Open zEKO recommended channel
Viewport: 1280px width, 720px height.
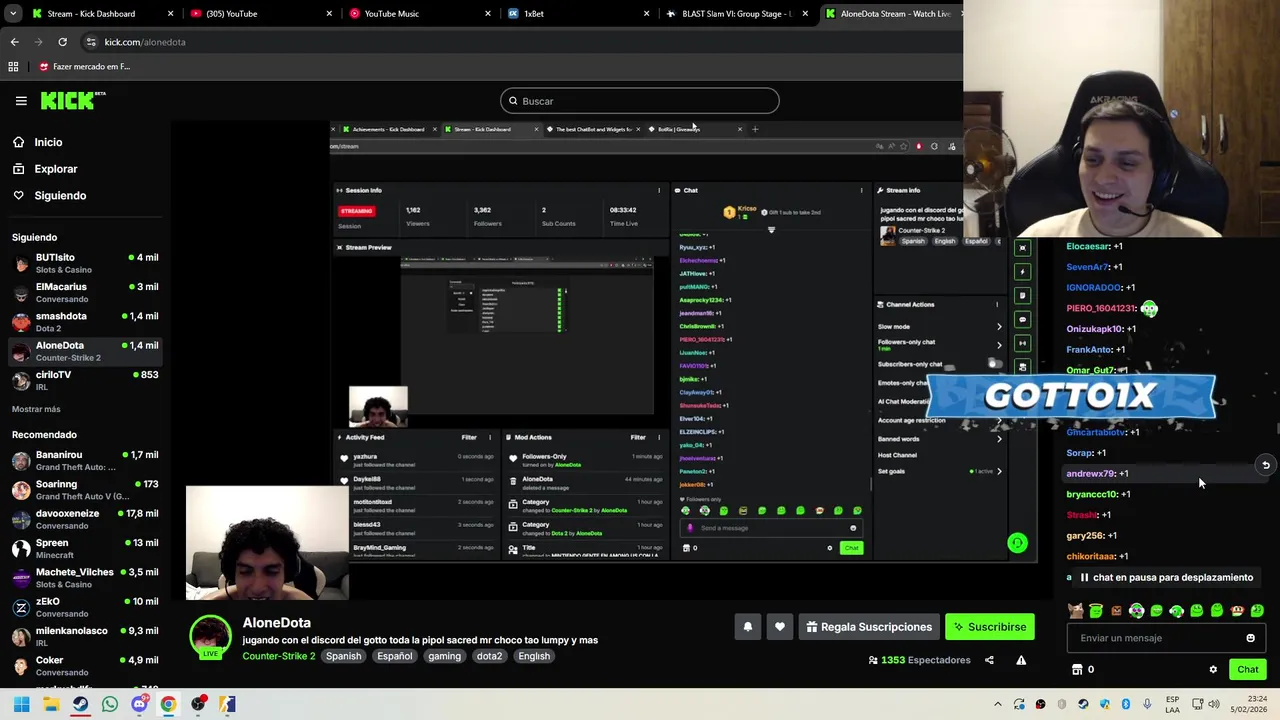pyautogui.click(x=85, y=607)
